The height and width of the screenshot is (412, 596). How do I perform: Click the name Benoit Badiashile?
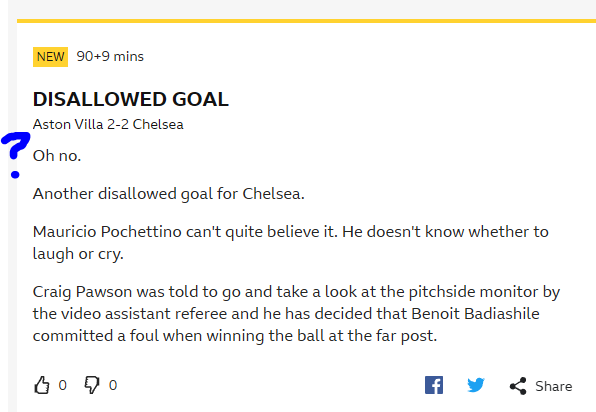pyautogui.click(x=475, y=314)
